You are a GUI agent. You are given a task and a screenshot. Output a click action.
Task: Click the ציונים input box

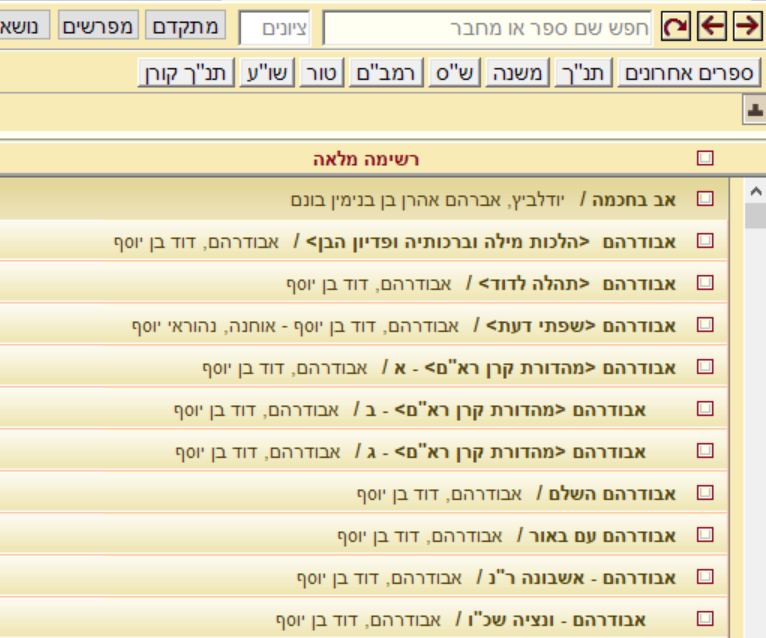(275, 28)
